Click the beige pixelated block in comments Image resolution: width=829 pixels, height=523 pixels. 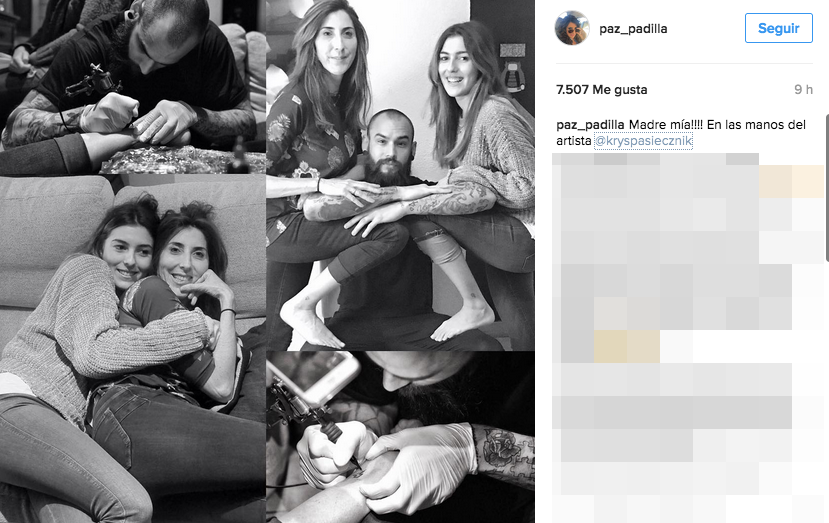[x=627, y=346]
